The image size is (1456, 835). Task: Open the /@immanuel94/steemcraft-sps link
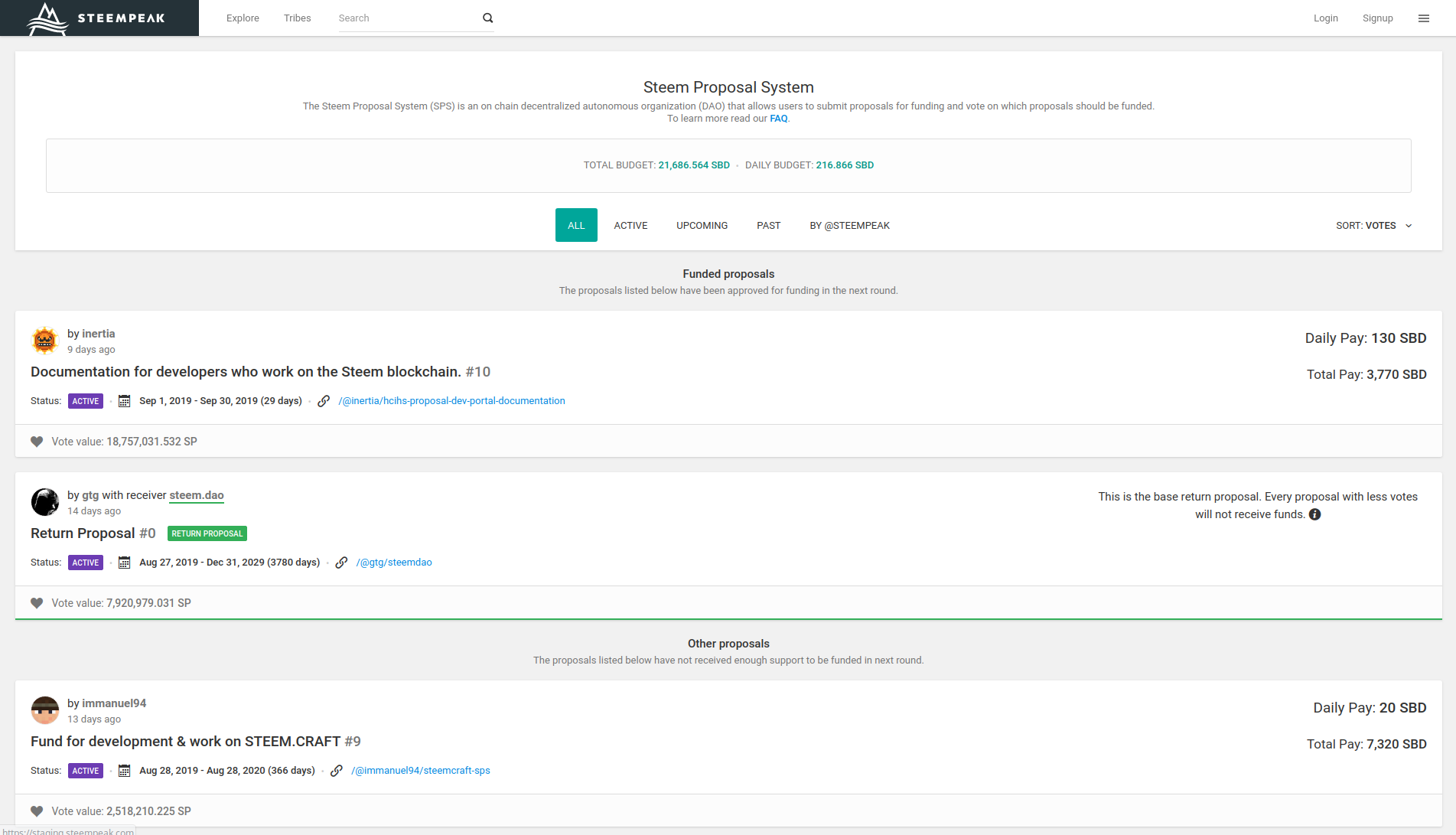[x=420, y=771]
